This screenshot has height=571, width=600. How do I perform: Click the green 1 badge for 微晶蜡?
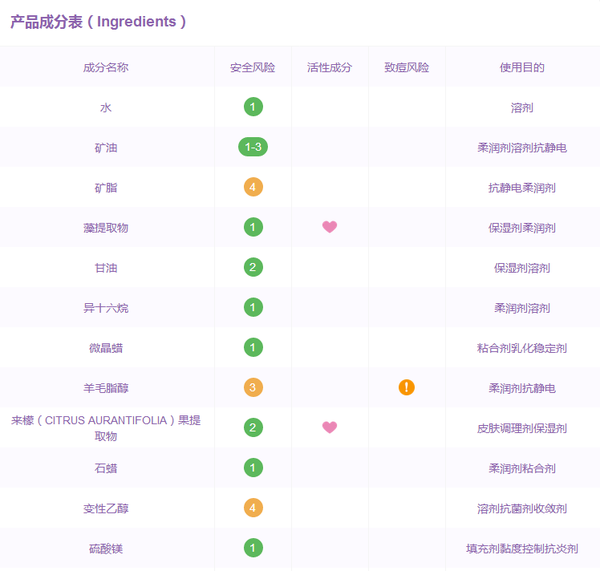[253, 347]
